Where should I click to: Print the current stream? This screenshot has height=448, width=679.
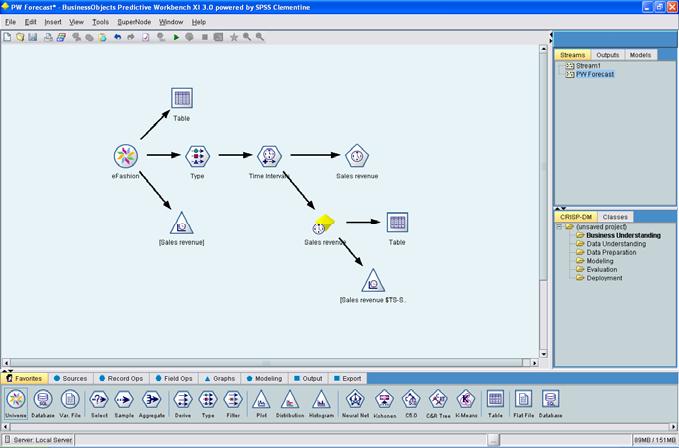pyautogui.click(x=48, y=37)
